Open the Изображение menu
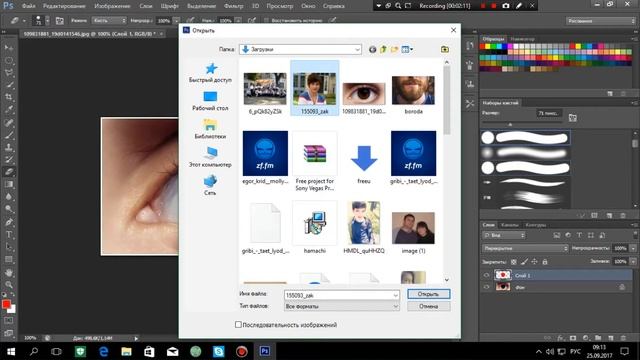640x360 pixels. [112, 6]
